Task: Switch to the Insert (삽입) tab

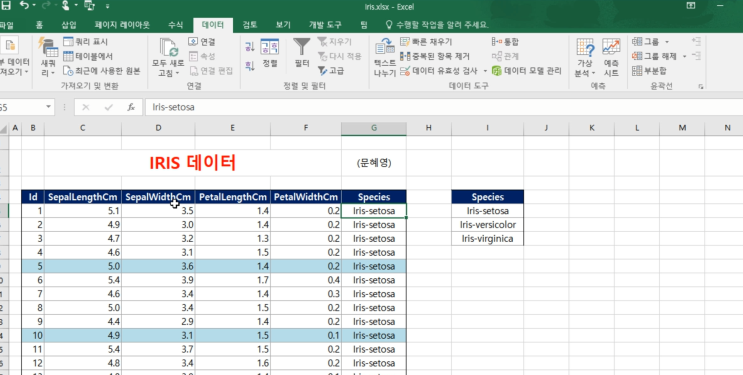Action: coord(69,25)
